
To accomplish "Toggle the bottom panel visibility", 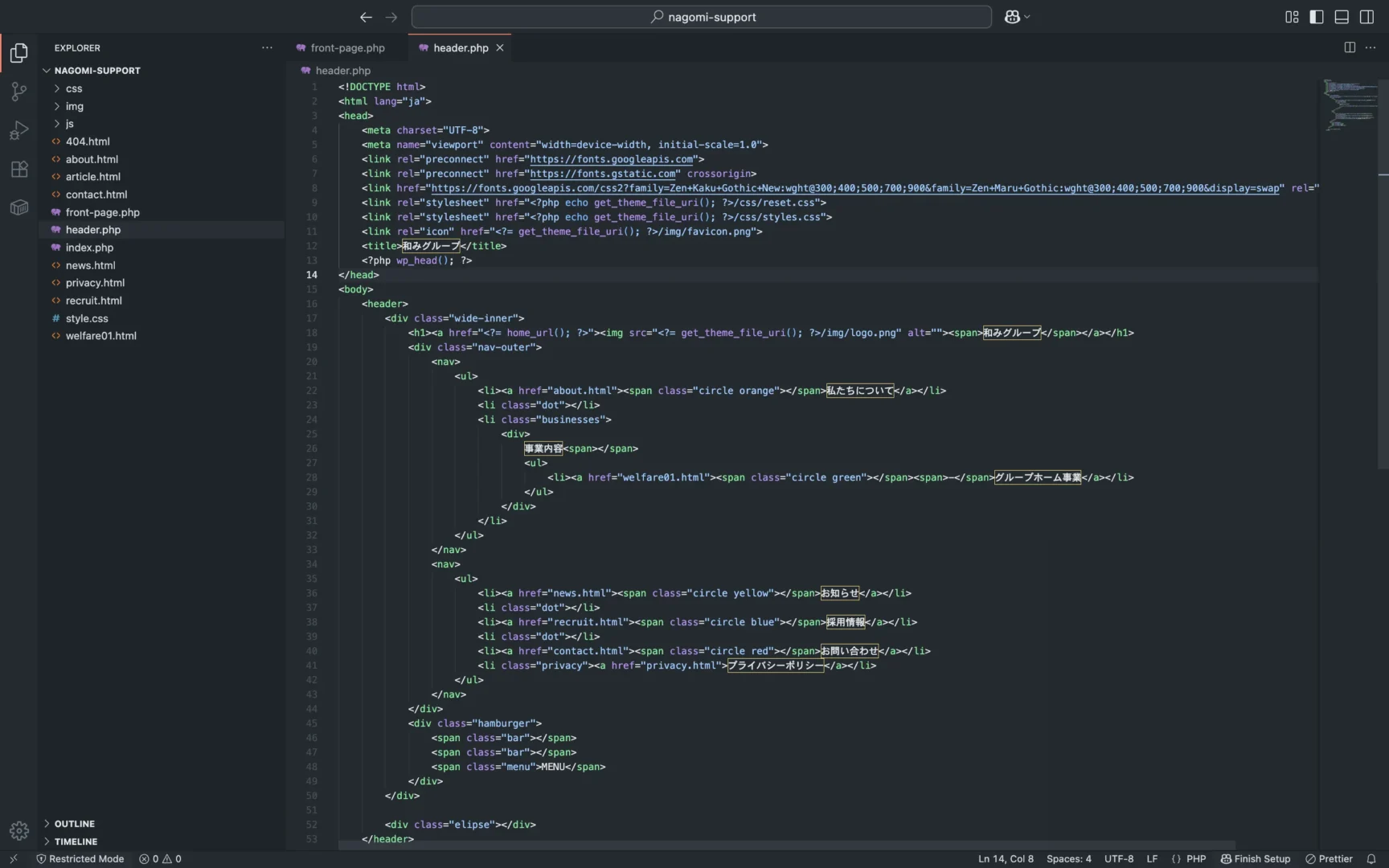I will (1342, 17).
